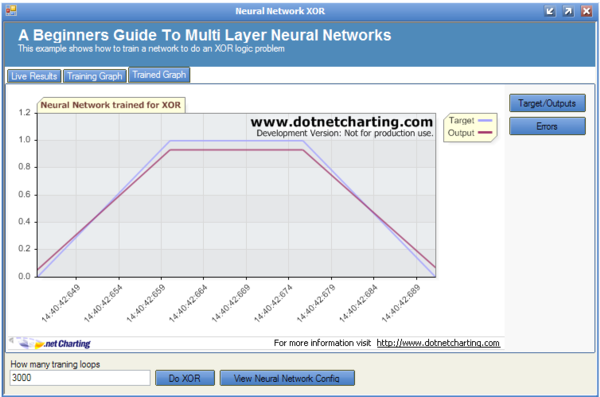Click the application icon in the title bar
Viewport: 600px width, 397px height.
tap(11, 10)
